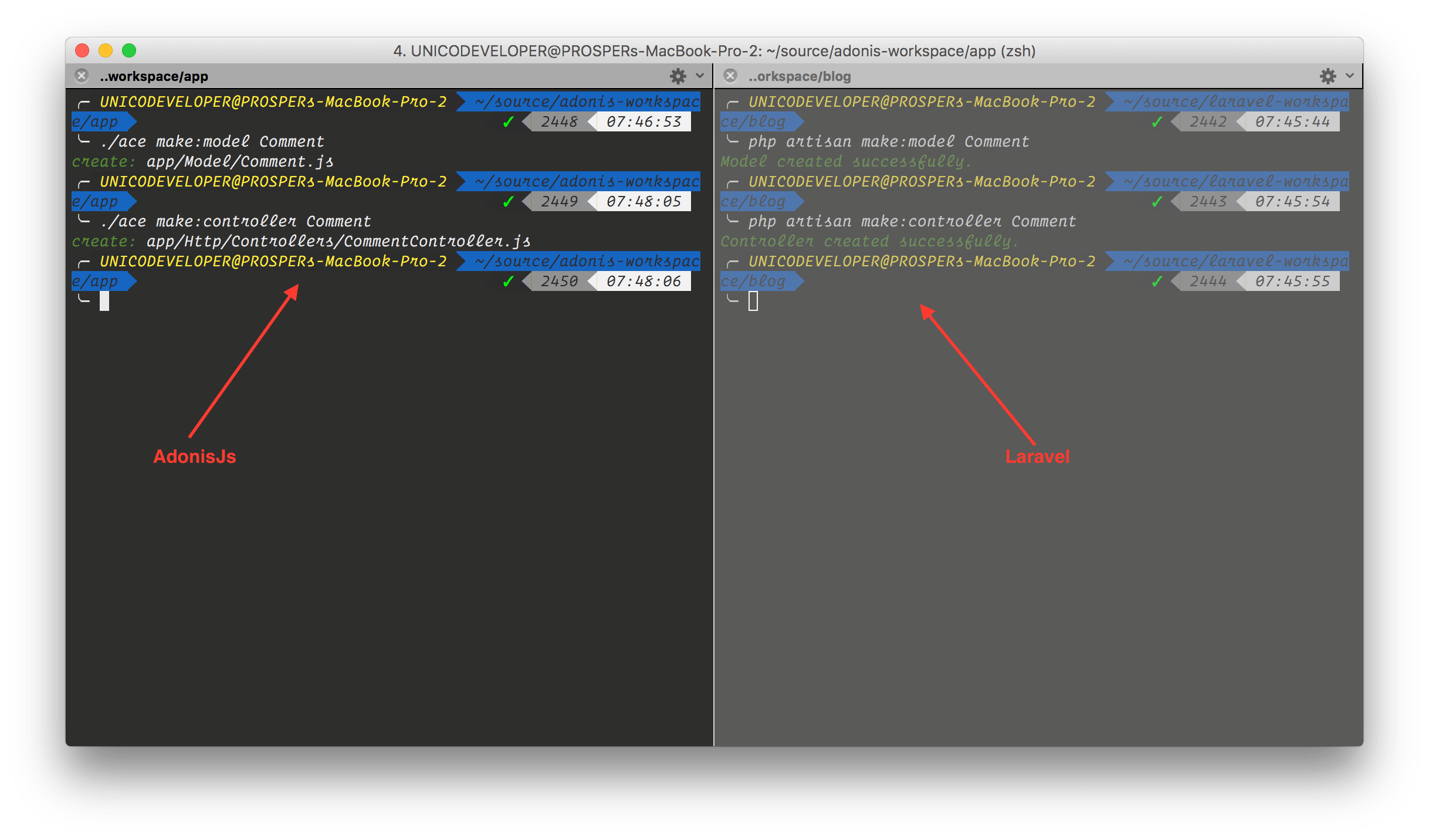Select the ..orkspace/blog pane title
The image size is (1429, 840).
coord(799,77)
